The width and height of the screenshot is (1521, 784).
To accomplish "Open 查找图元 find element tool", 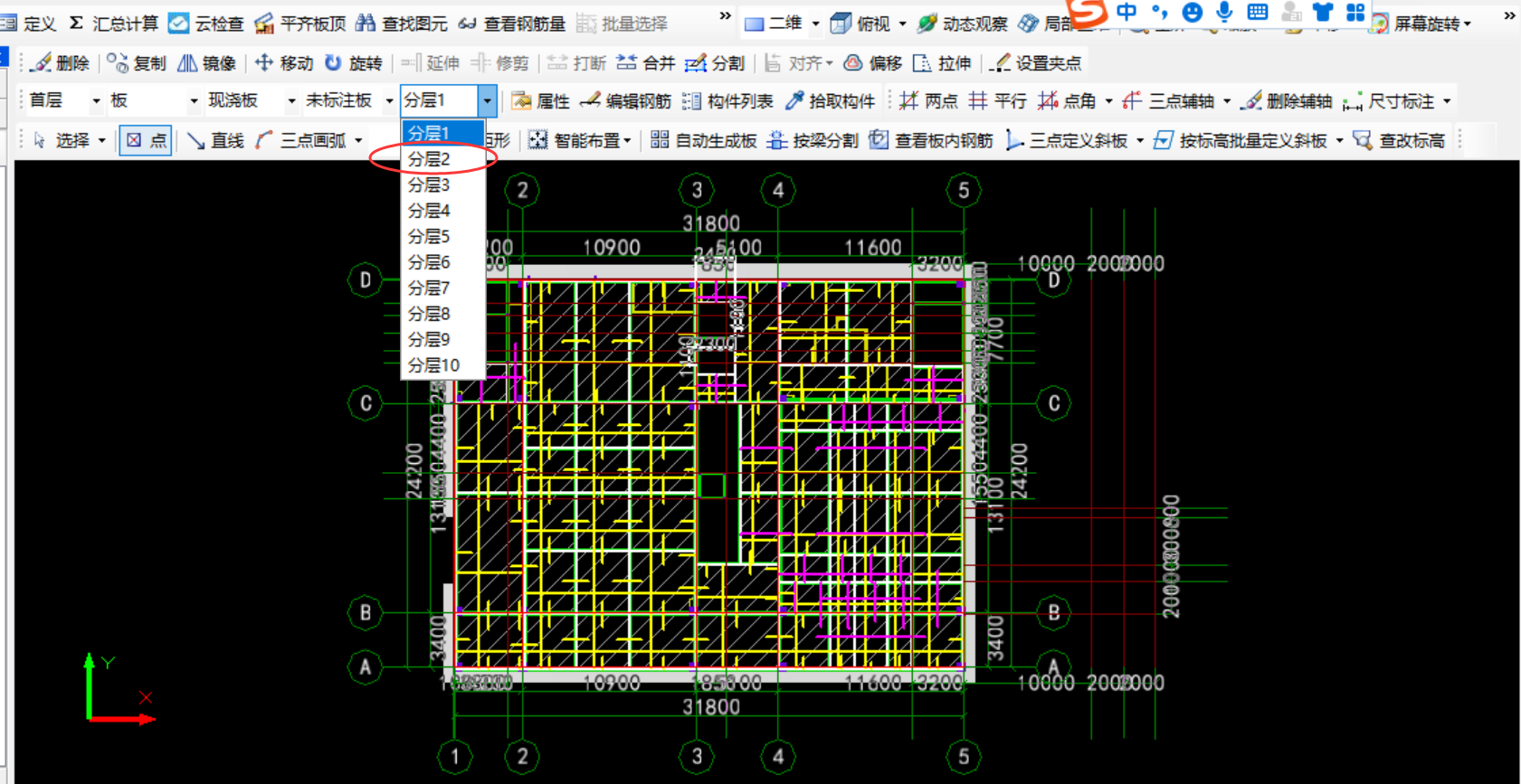I will pyautogui.click(x=402, y=24).
